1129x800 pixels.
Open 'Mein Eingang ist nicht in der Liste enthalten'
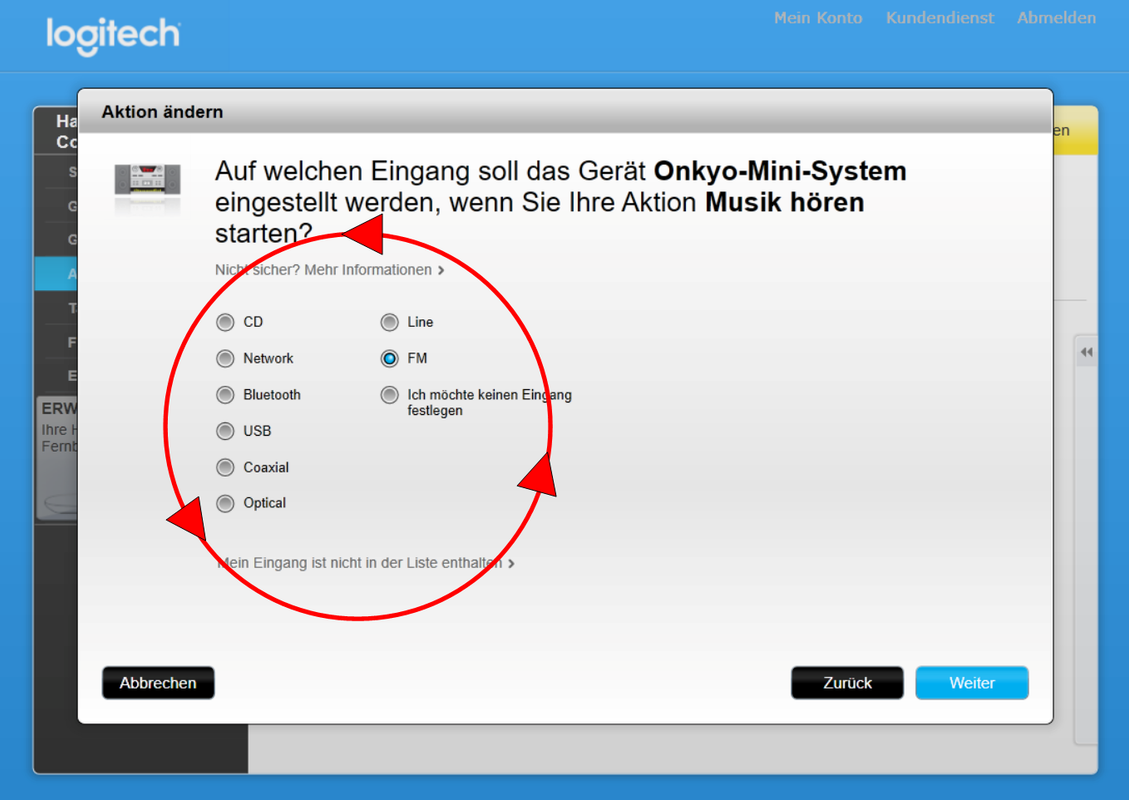tap(365, 563)
